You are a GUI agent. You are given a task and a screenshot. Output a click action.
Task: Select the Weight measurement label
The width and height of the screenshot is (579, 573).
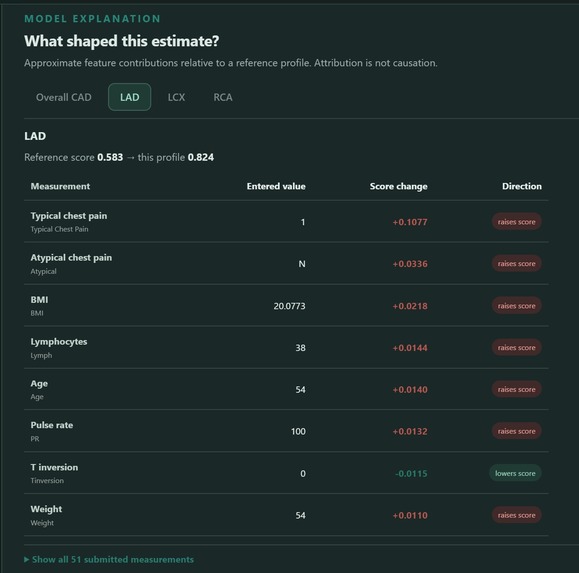[x=46, y=509]
